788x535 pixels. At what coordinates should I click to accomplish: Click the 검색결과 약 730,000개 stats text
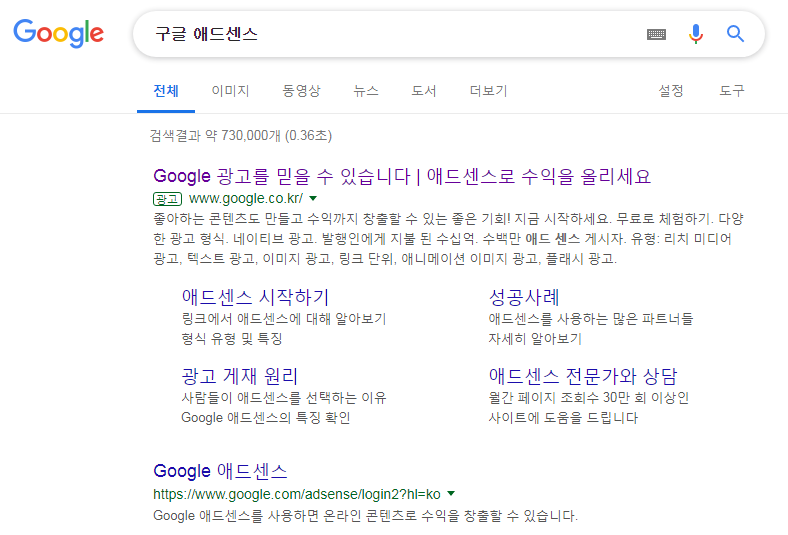241,136
